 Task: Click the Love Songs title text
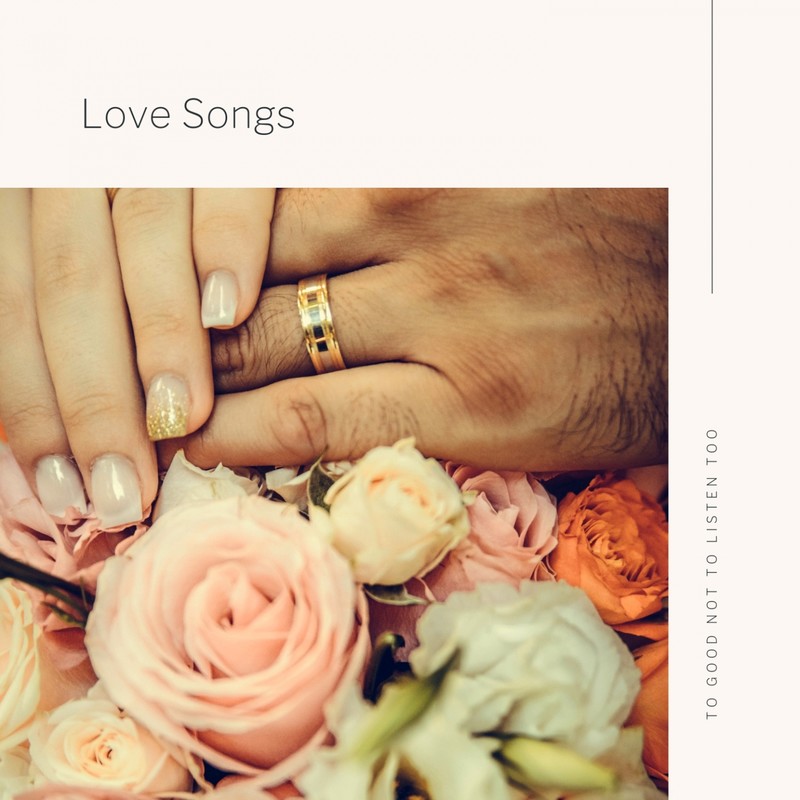click(x=188, y=115)
